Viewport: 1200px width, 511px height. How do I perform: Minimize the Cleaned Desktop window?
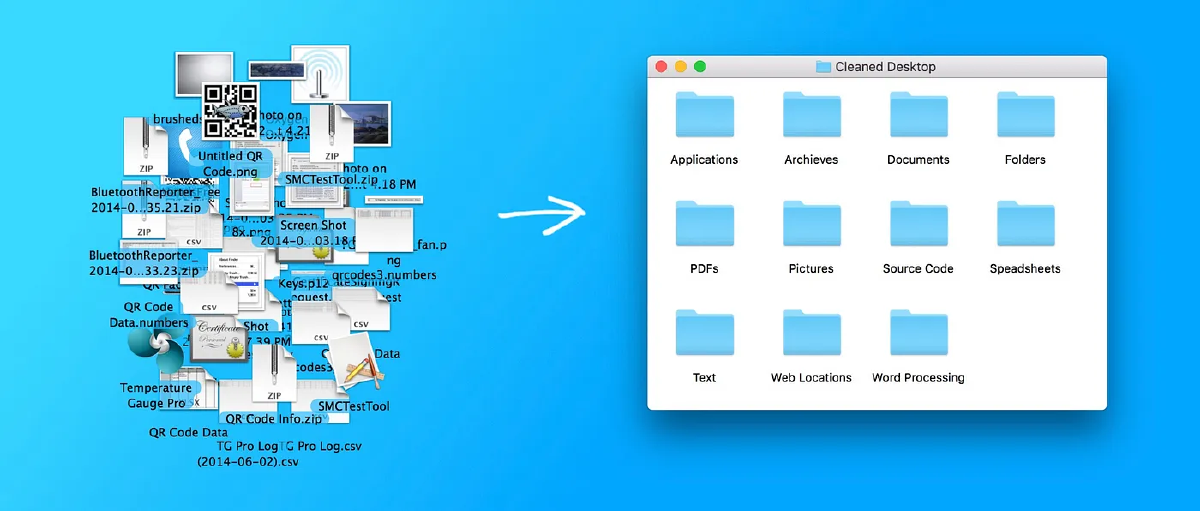pos(681,67)
